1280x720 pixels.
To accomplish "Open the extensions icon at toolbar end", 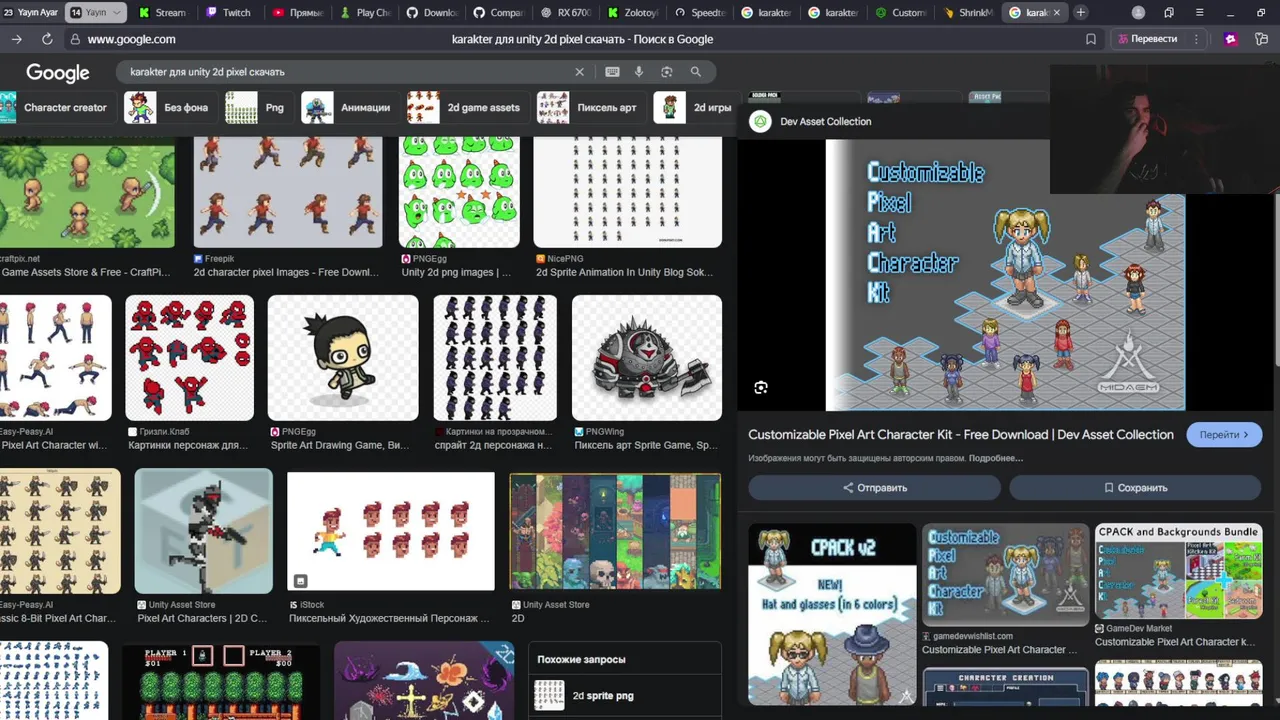I will click(x=1262, y=39).
